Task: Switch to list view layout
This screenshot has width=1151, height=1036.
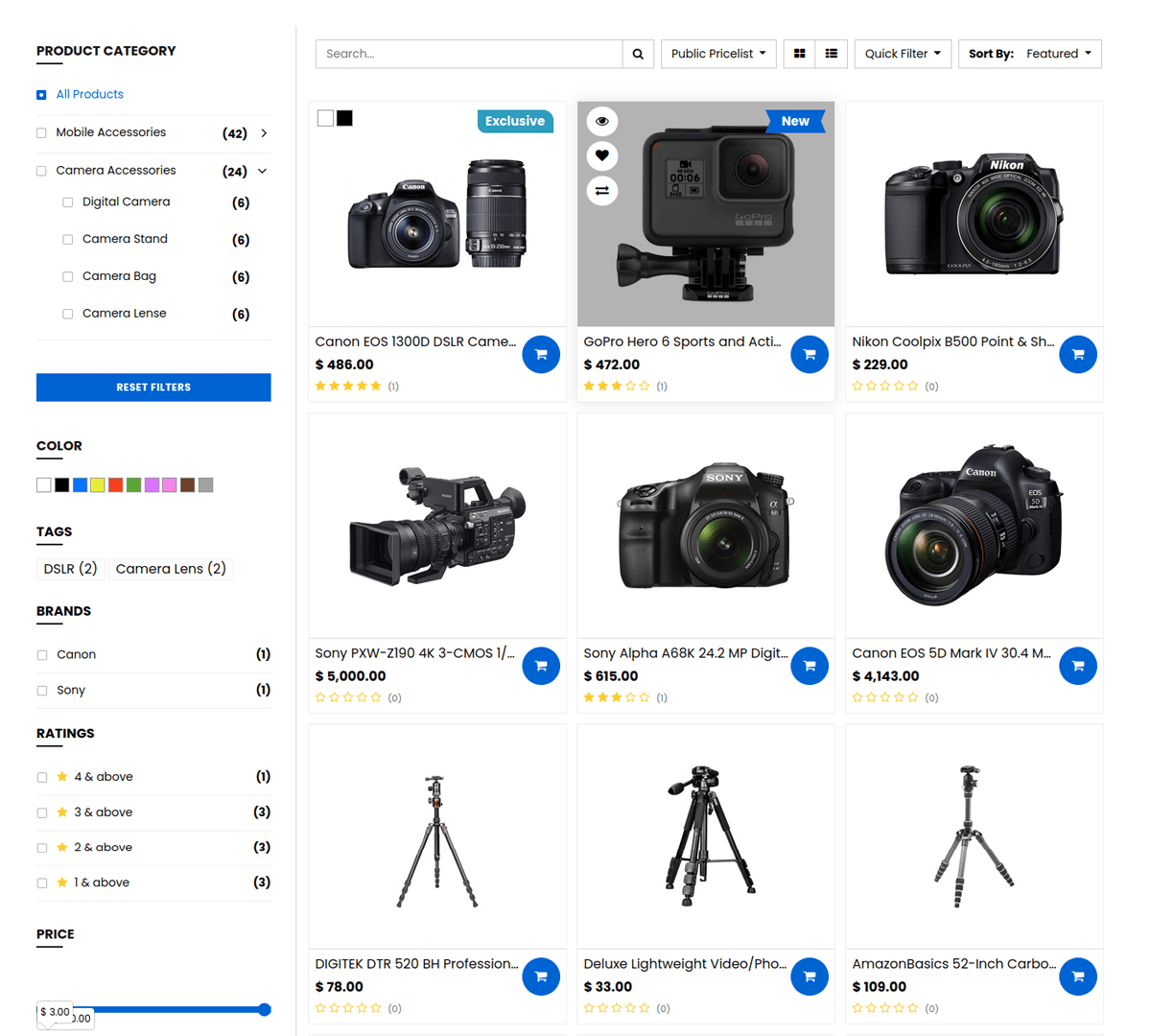Action: (x=832, y=54)
